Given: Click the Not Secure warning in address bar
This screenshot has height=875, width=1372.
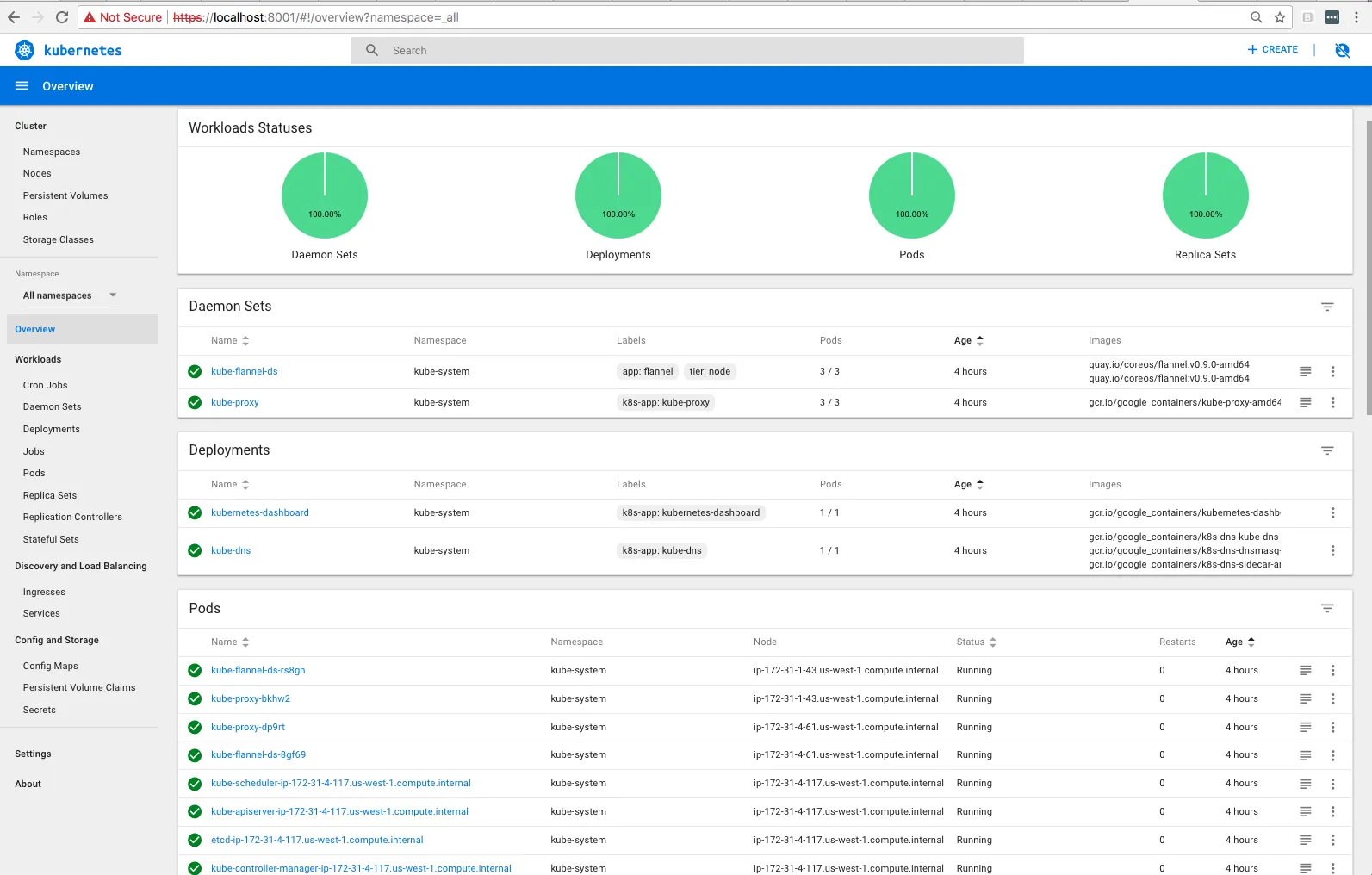Looking at the screenshot, I should click(x=122, y=17).
